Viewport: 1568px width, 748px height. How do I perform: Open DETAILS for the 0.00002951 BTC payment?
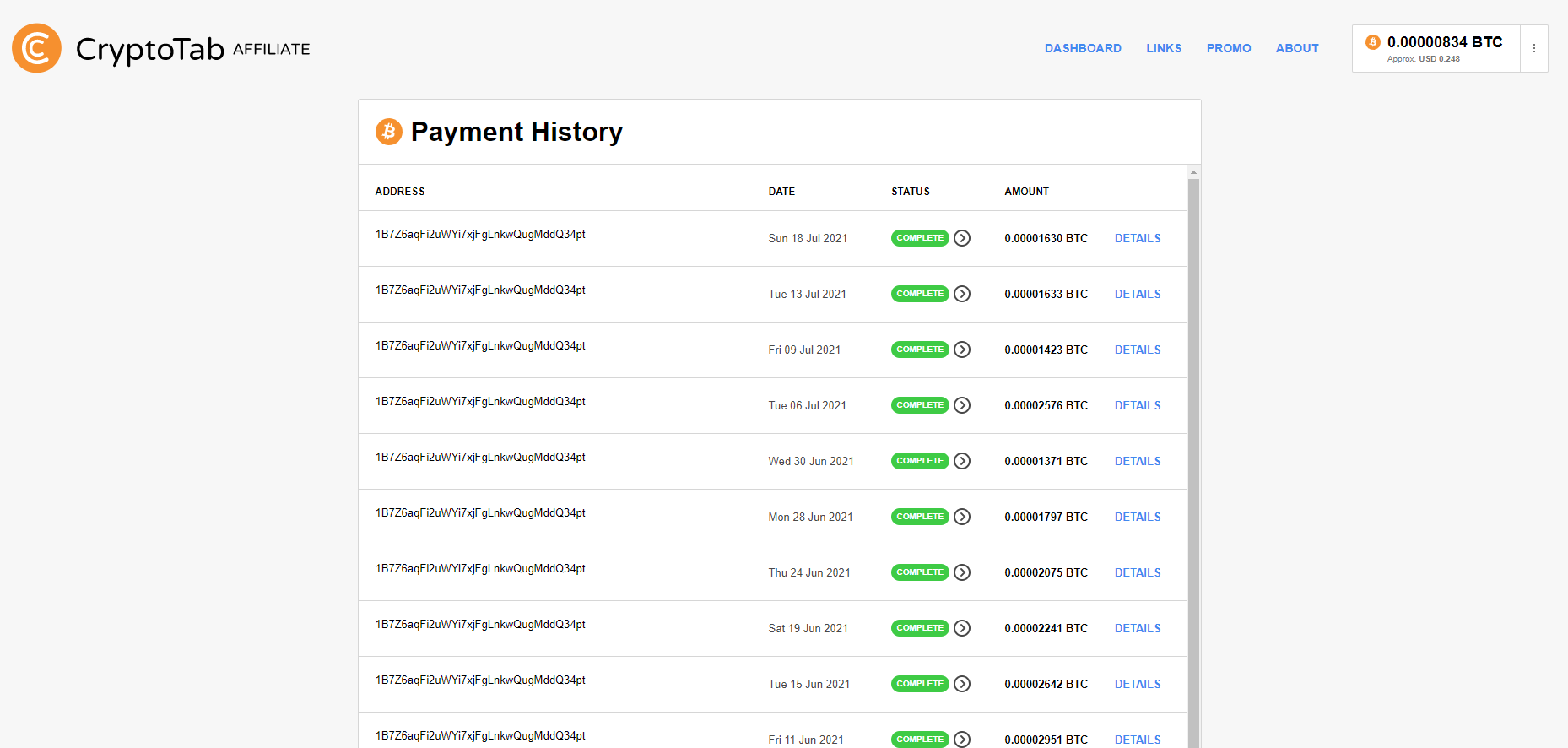point(1138,740)
